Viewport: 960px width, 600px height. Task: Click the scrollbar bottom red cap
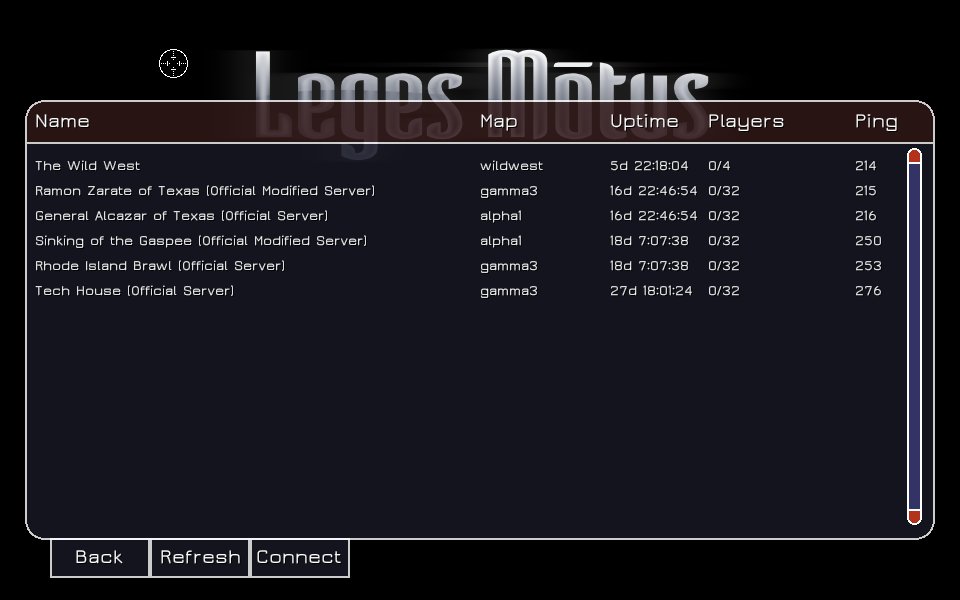(914, 517)
